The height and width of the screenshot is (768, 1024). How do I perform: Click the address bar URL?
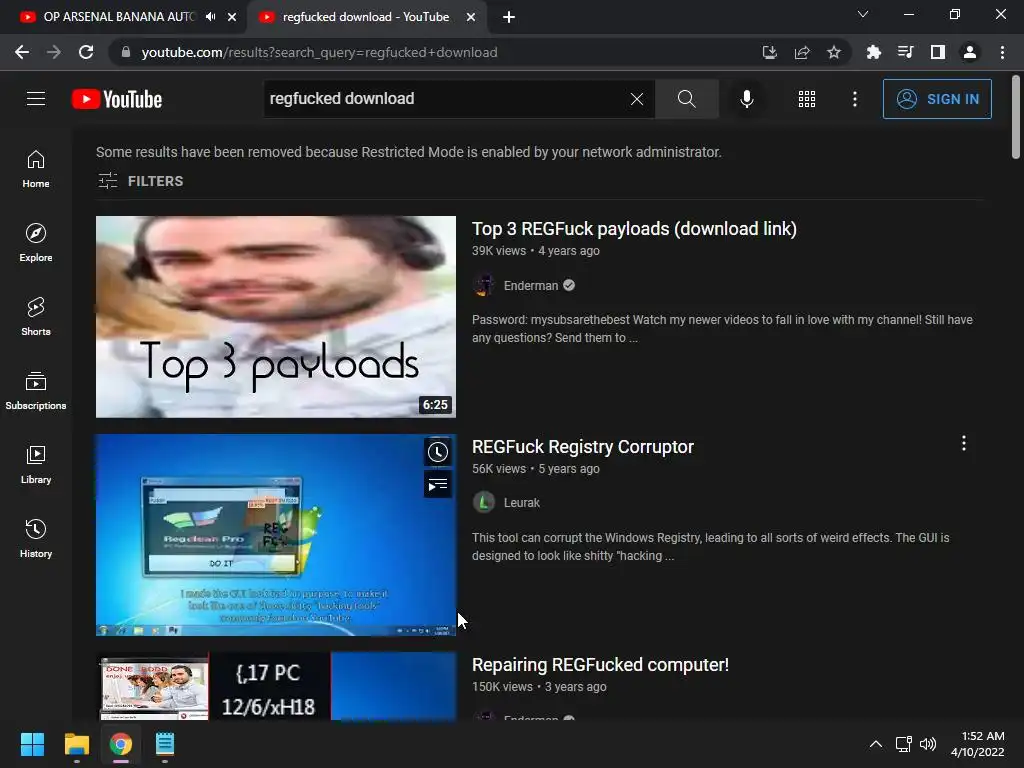[x=319, y=52]
